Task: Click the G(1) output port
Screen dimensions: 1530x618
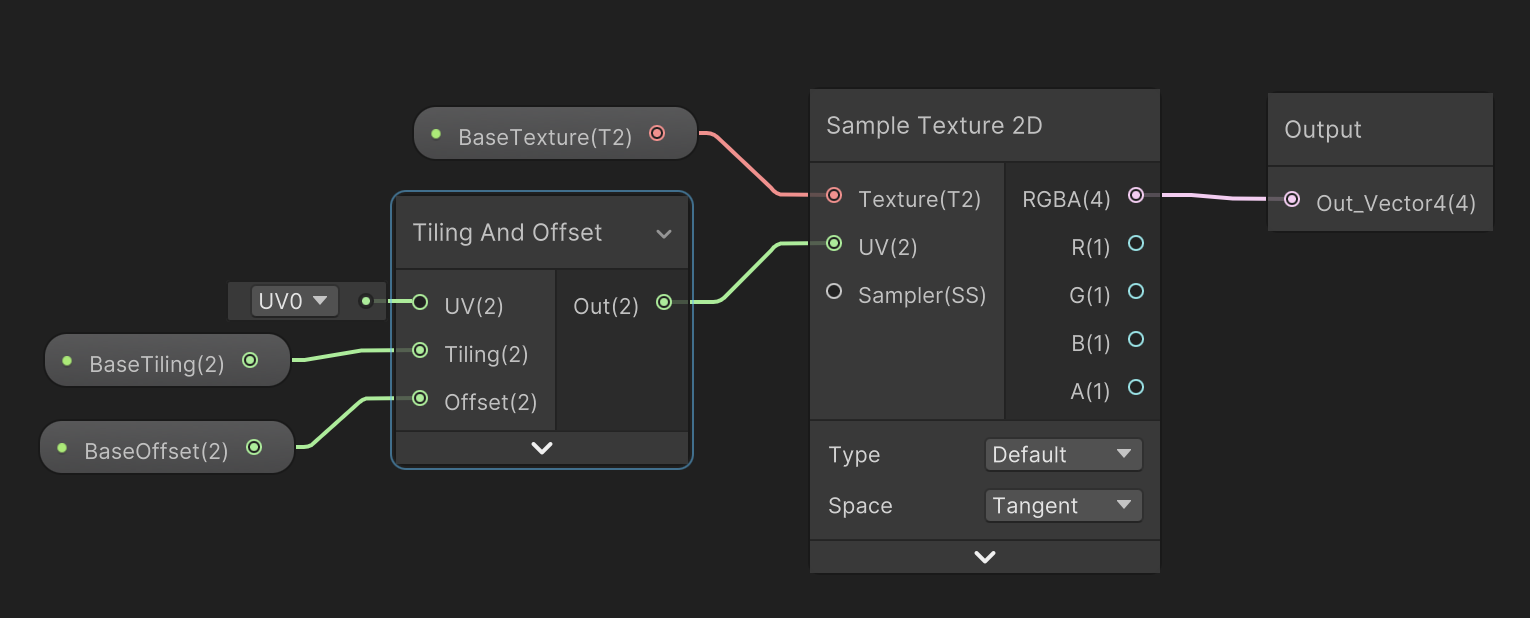Action: coord(1135,291)
